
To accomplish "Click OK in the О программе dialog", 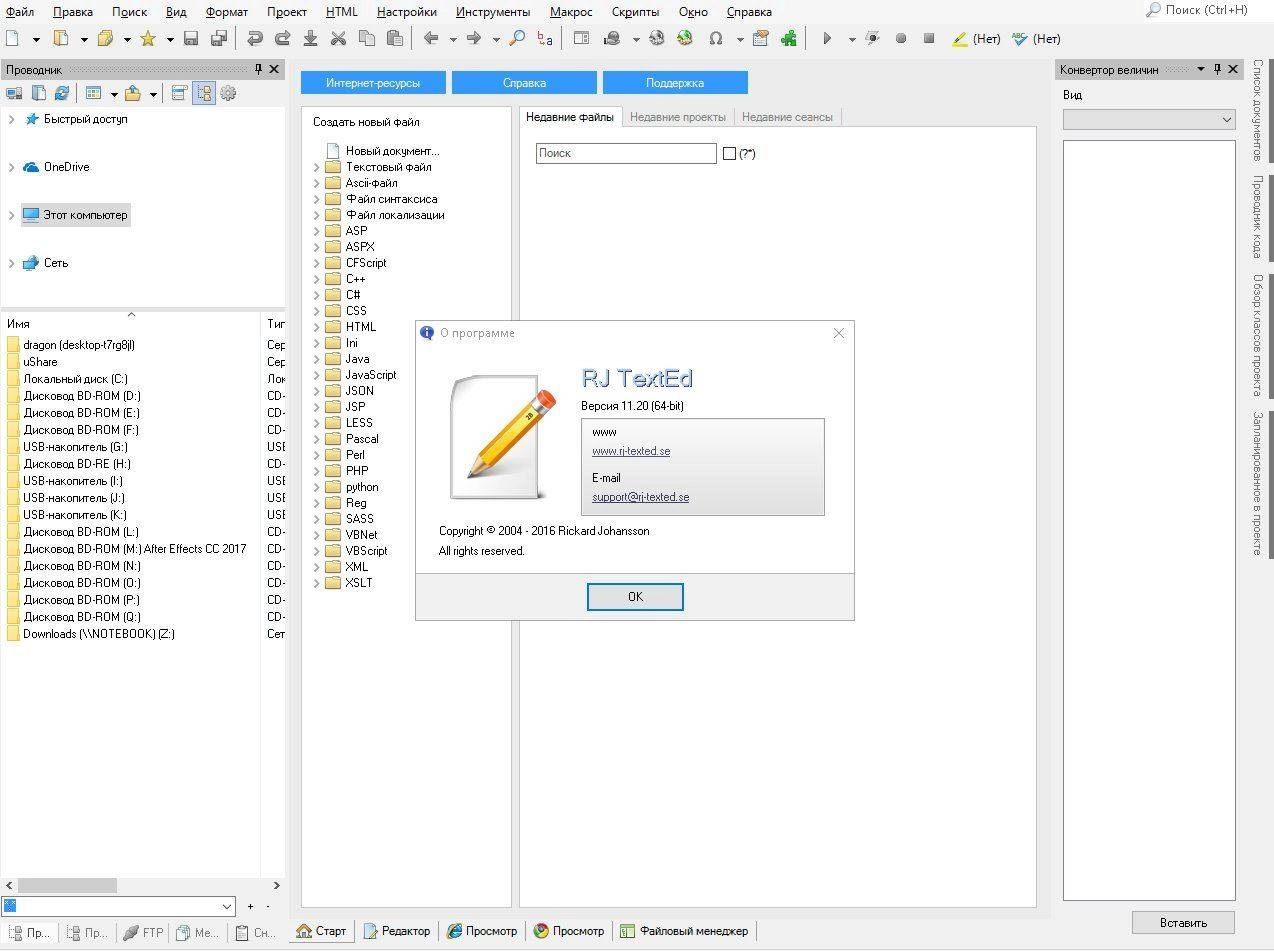I will 635,597.
